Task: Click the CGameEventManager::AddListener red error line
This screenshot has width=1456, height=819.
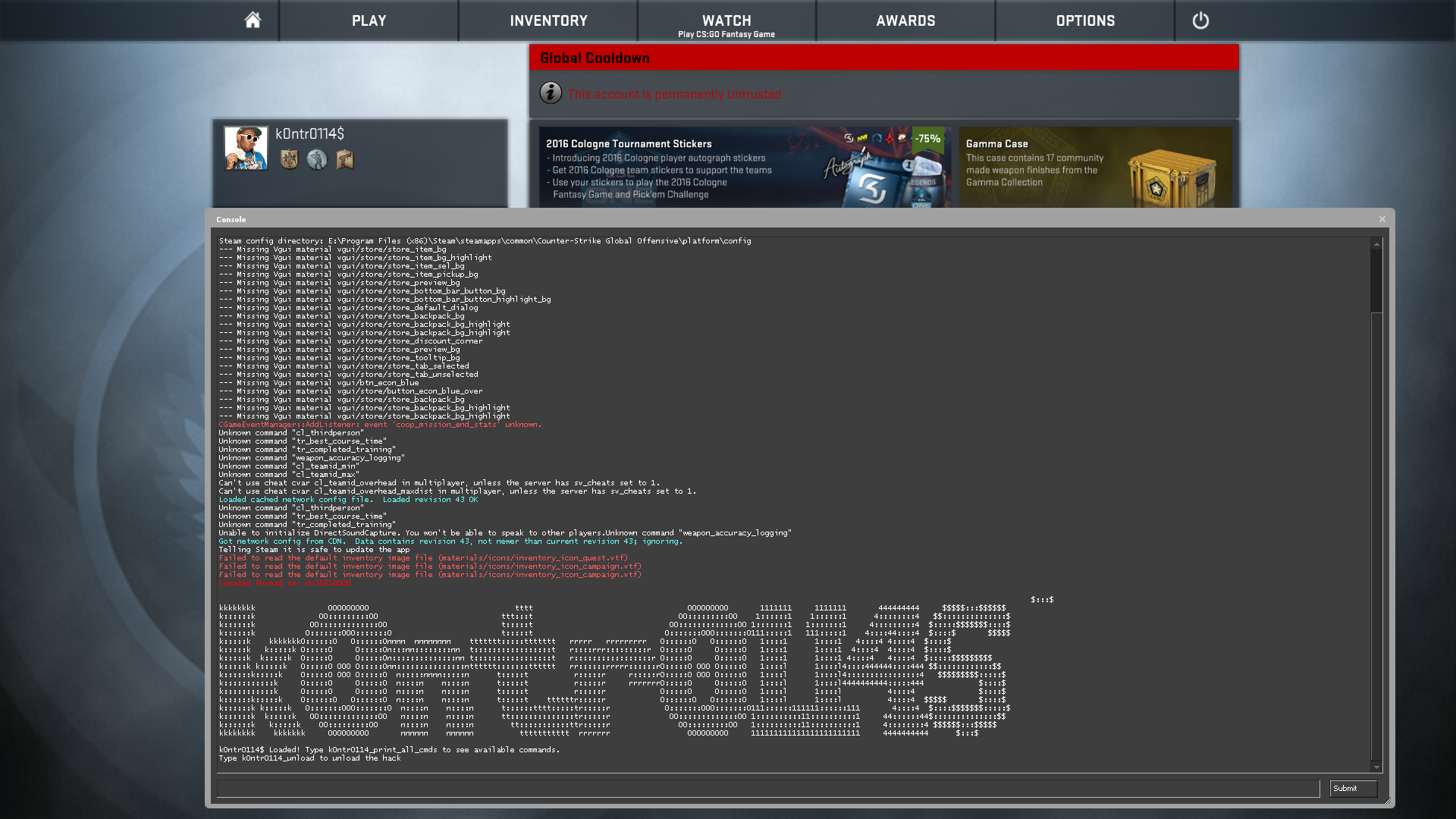Action: pyautogui.click(x=381, y=425)
